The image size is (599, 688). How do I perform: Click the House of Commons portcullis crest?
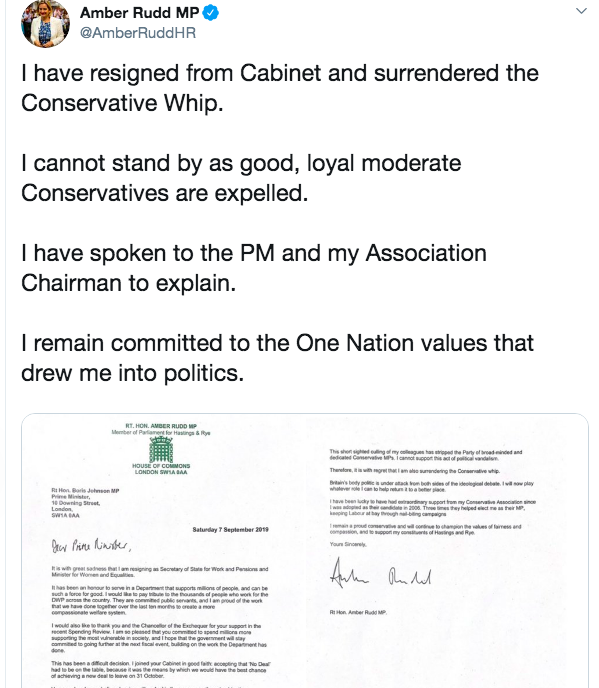point(161,449)
